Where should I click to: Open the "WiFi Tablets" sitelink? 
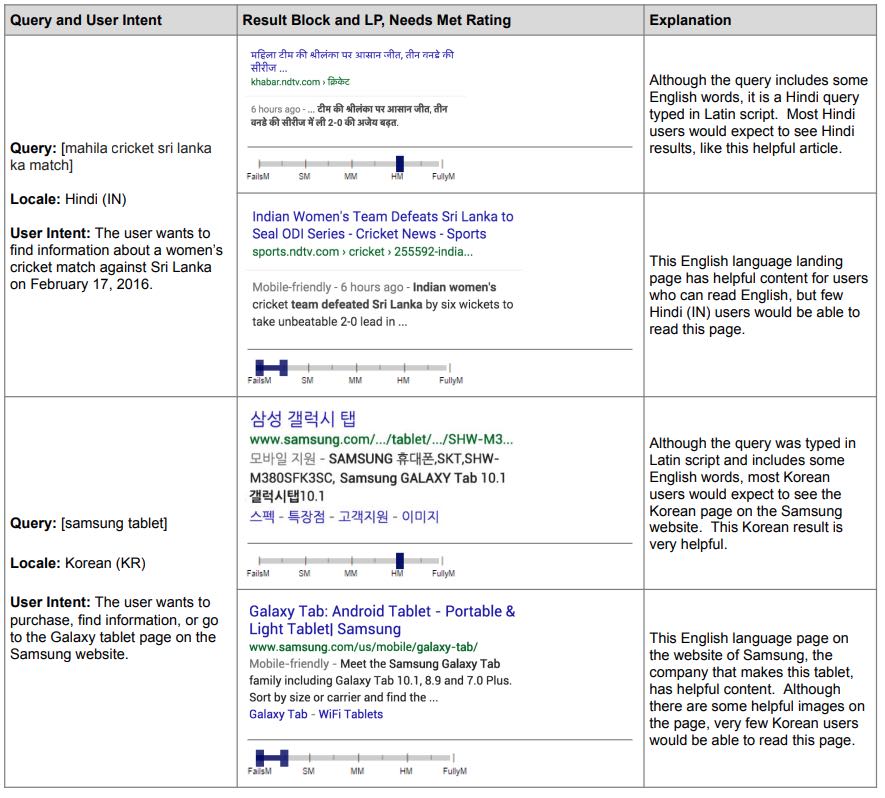click(x=350, y=714)
